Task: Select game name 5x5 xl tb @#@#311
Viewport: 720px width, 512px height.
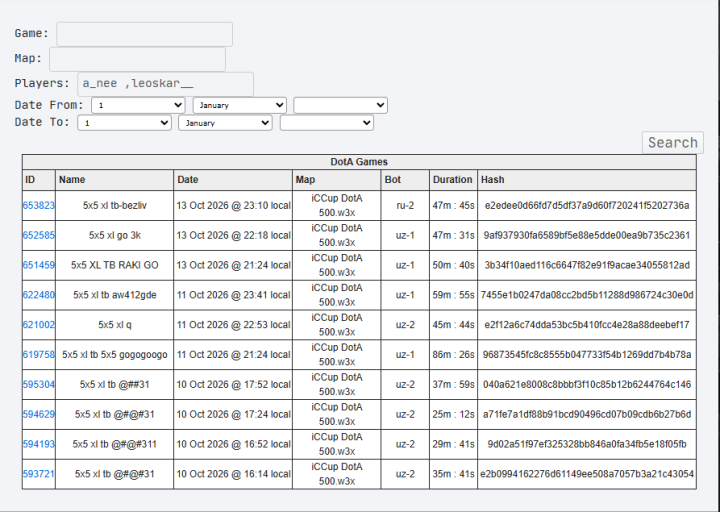Action: click(x=115, y=444)
